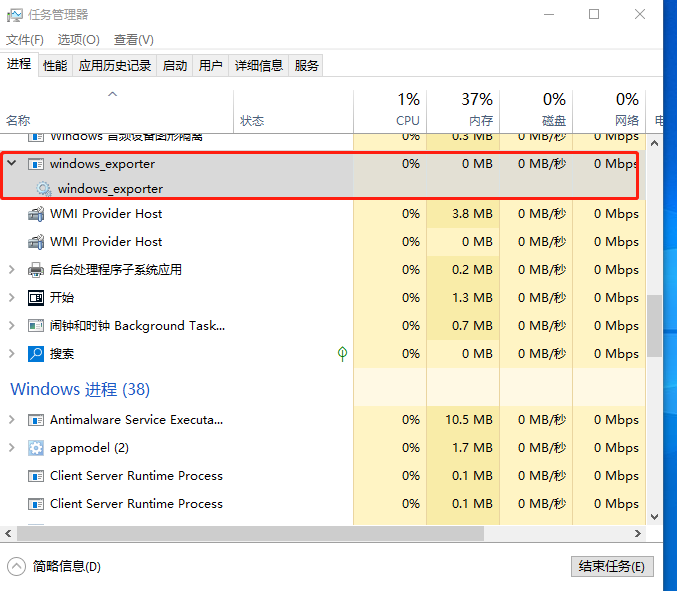Expand the appmodel (2) group

click(x=12, y=448)
